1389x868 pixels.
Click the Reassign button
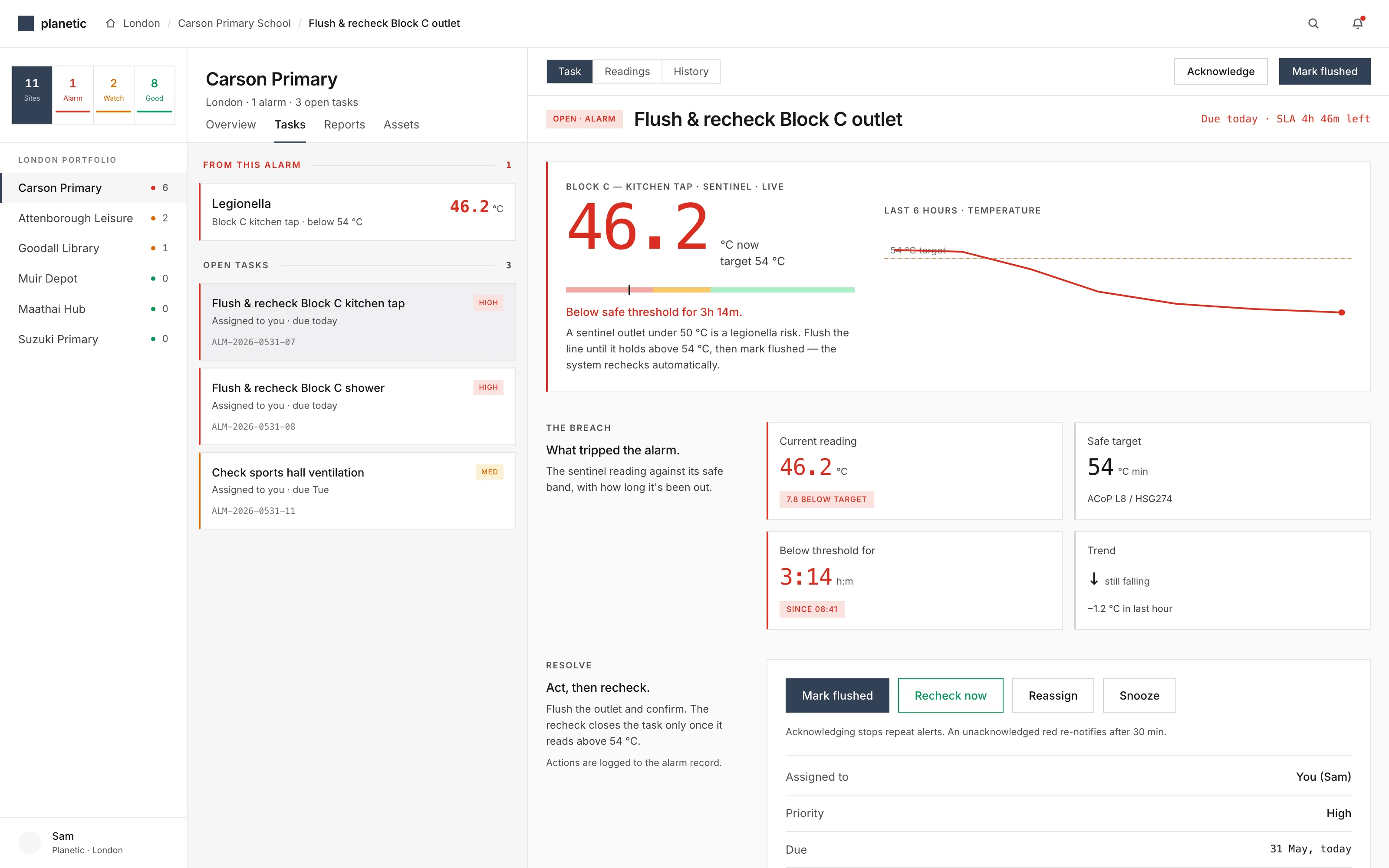click(1053, 696)
